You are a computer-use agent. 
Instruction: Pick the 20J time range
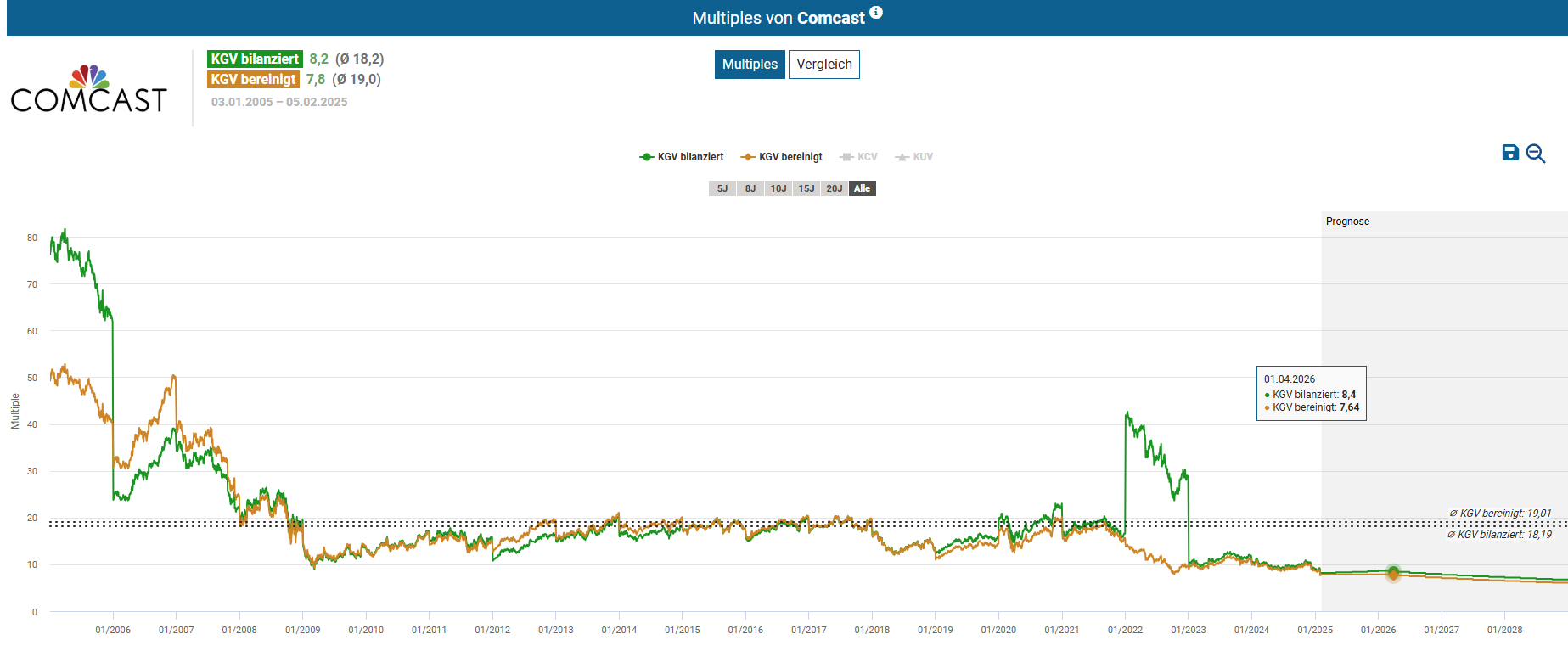pos(835,188)
